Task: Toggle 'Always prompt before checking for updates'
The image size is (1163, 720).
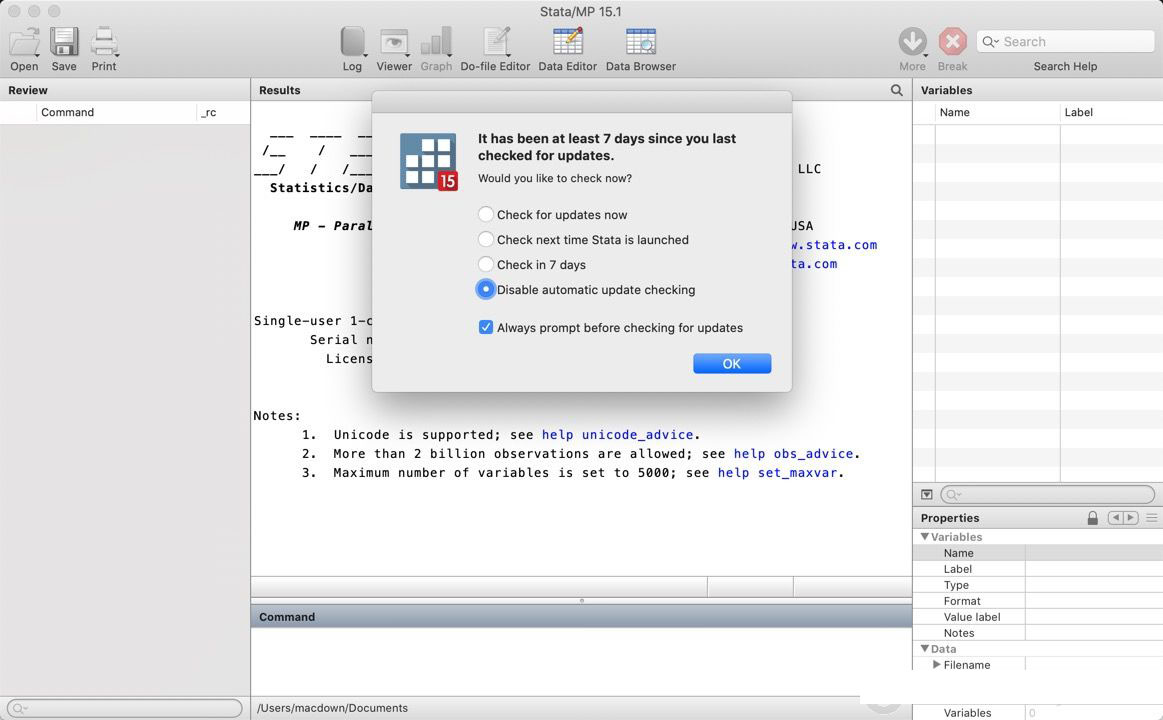Action: pos(485,327)
